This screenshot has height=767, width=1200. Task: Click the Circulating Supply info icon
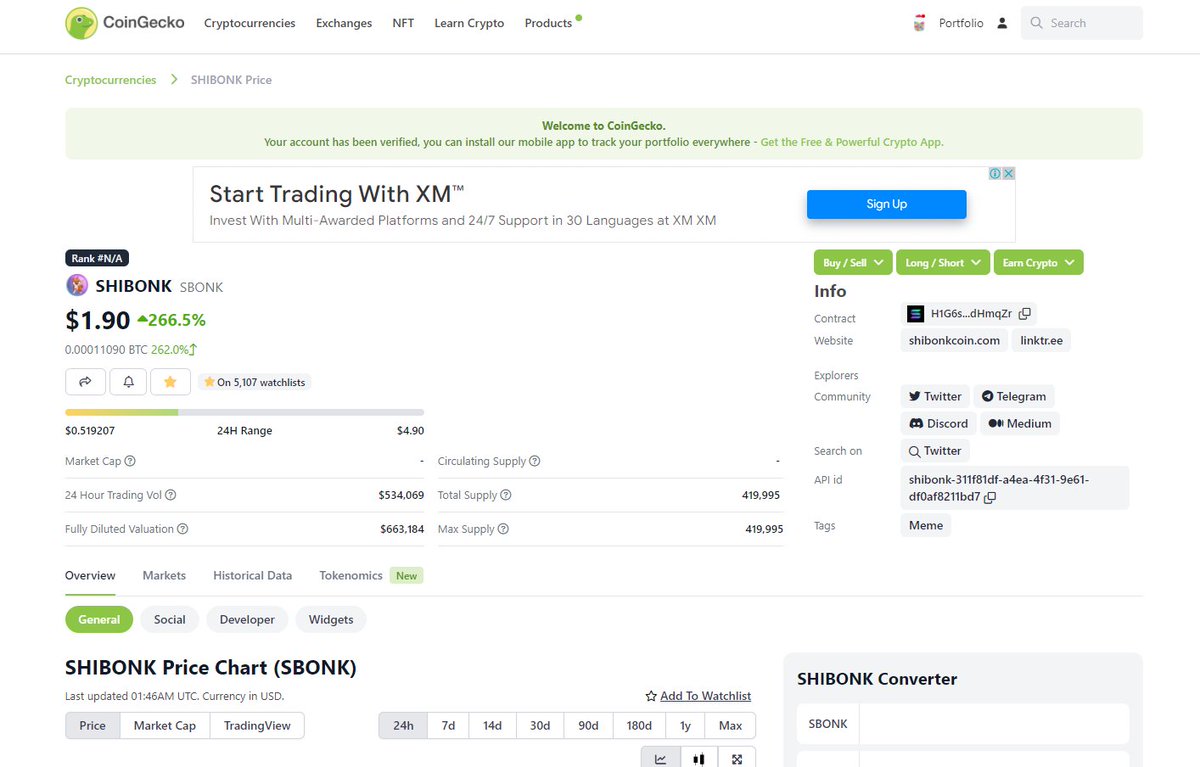[x=534, y=461]
